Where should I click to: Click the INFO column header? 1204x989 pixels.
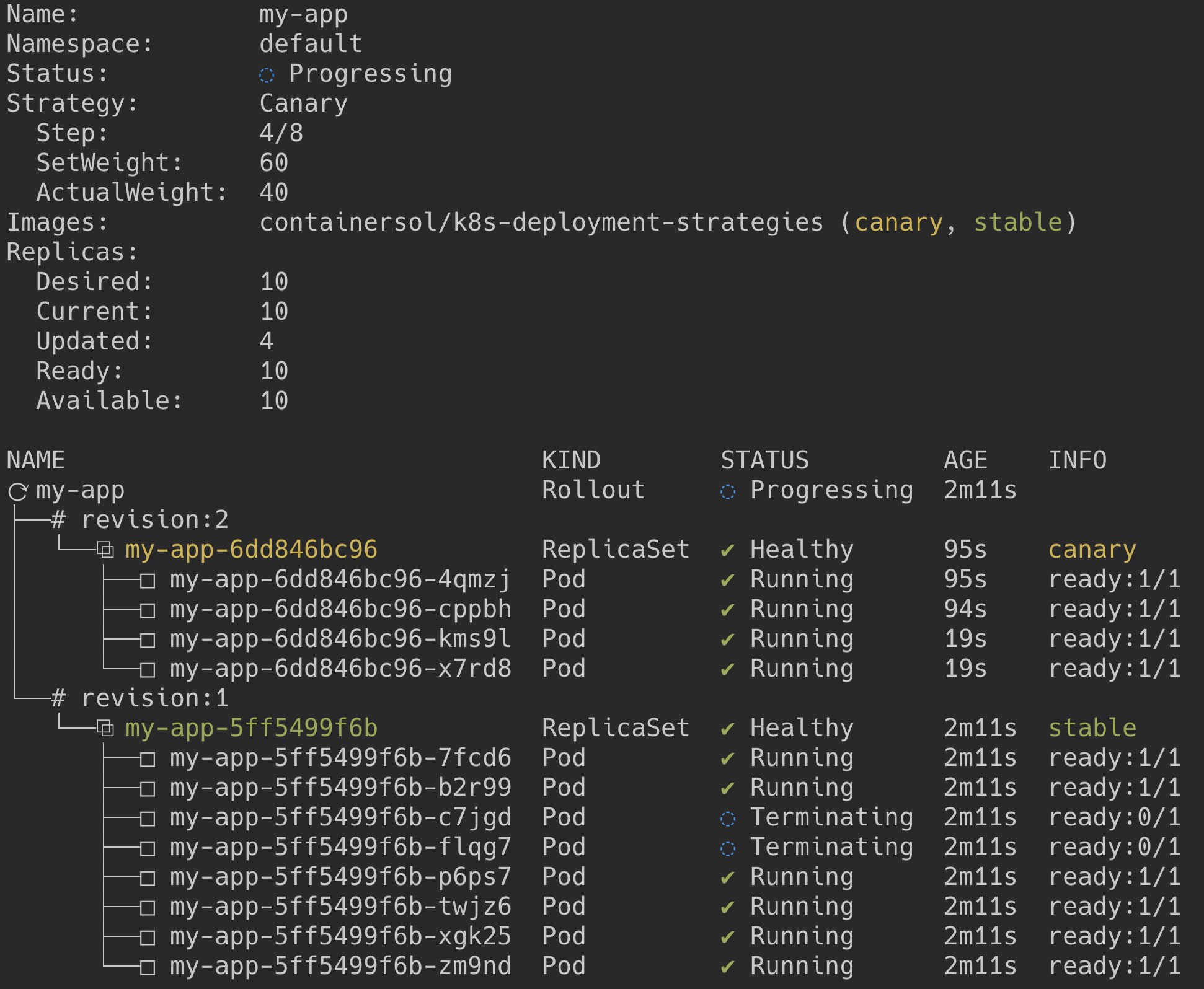pyautogui.click(x=1077, y=460)
